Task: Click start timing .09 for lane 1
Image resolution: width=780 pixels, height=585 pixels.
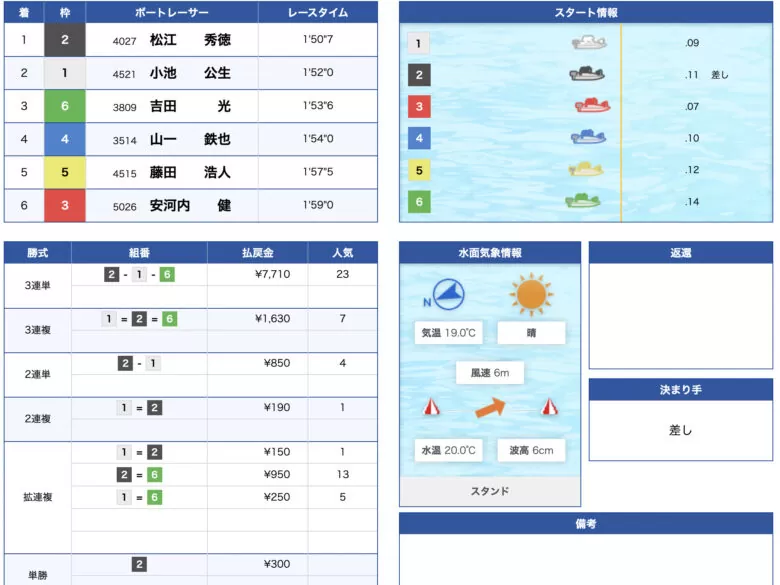Action: click(692, 43)
